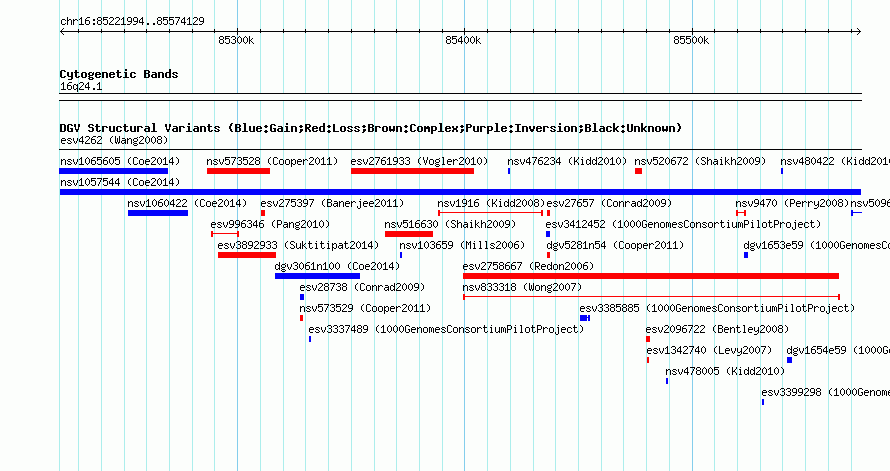Screen dimensions: 890x471
Task: Click the dgv5281n54 (Cooper2011) label
Action: coord(615,245)
